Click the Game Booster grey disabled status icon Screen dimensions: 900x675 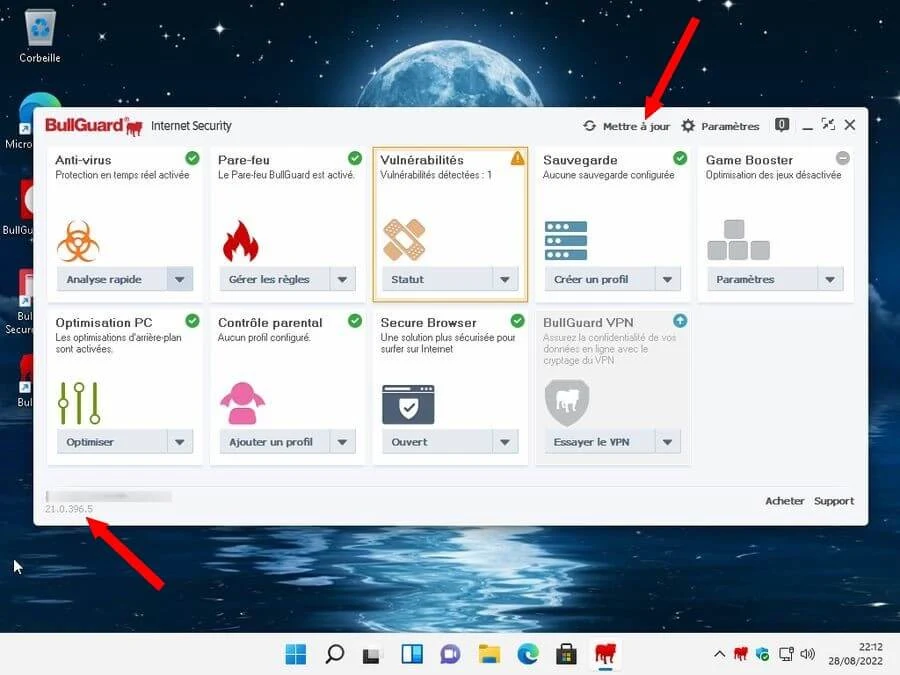coord(843,158)
